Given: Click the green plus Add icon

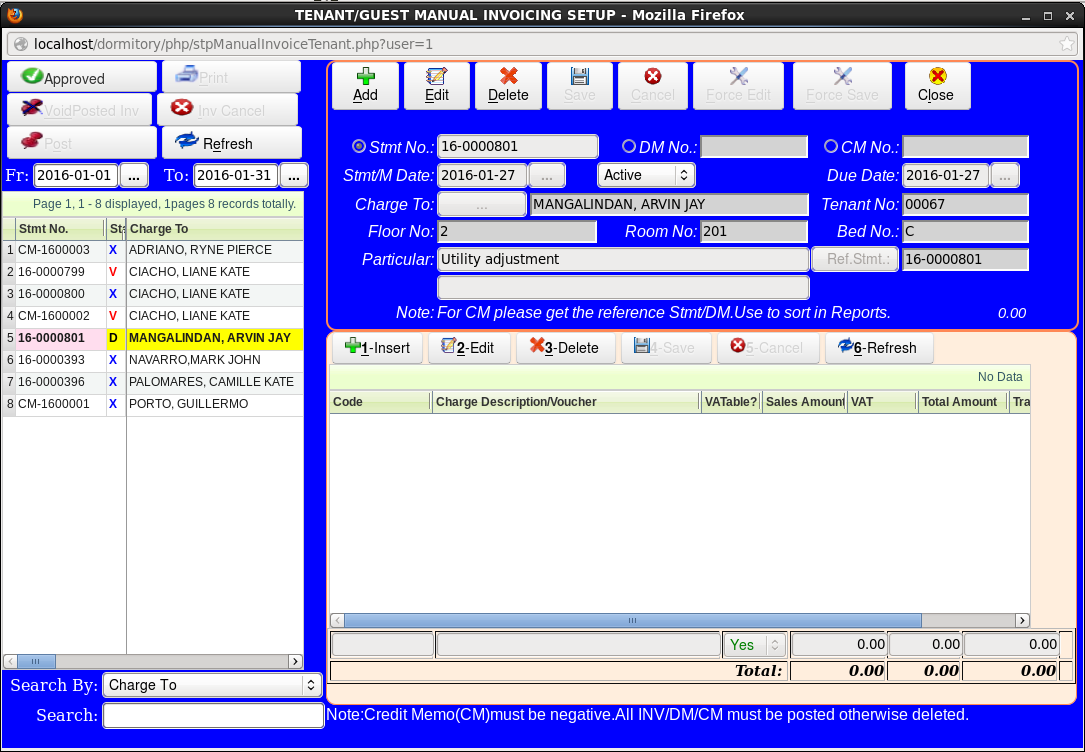Looking at the screenshot, I should click(365, 77).
